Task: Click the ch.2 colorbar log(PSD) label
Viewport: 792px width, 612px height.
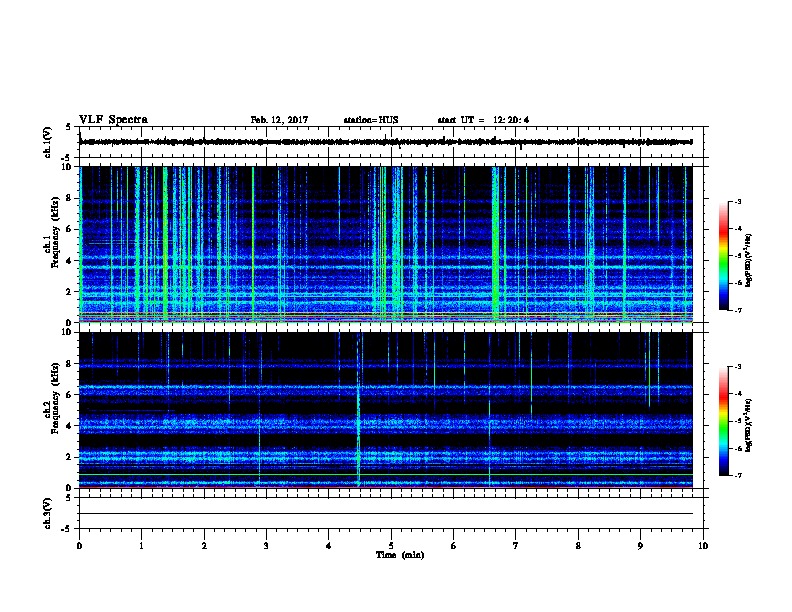Action: [749, 425]
